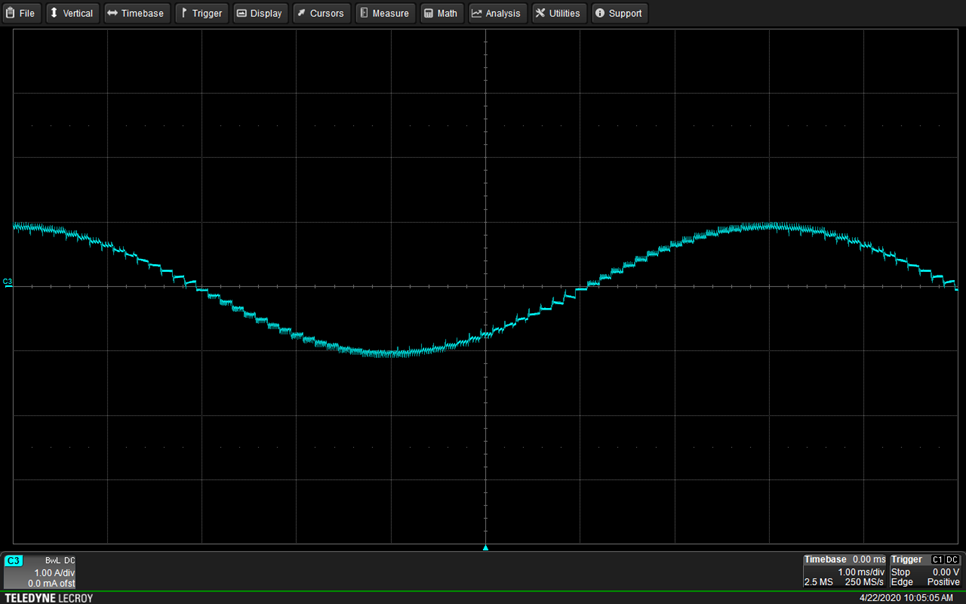Image resolution: width=966 pixels, height=604 pixels.
Task: Click the cyan C3 badge in channel descriptor
Action: coord(14,561)
